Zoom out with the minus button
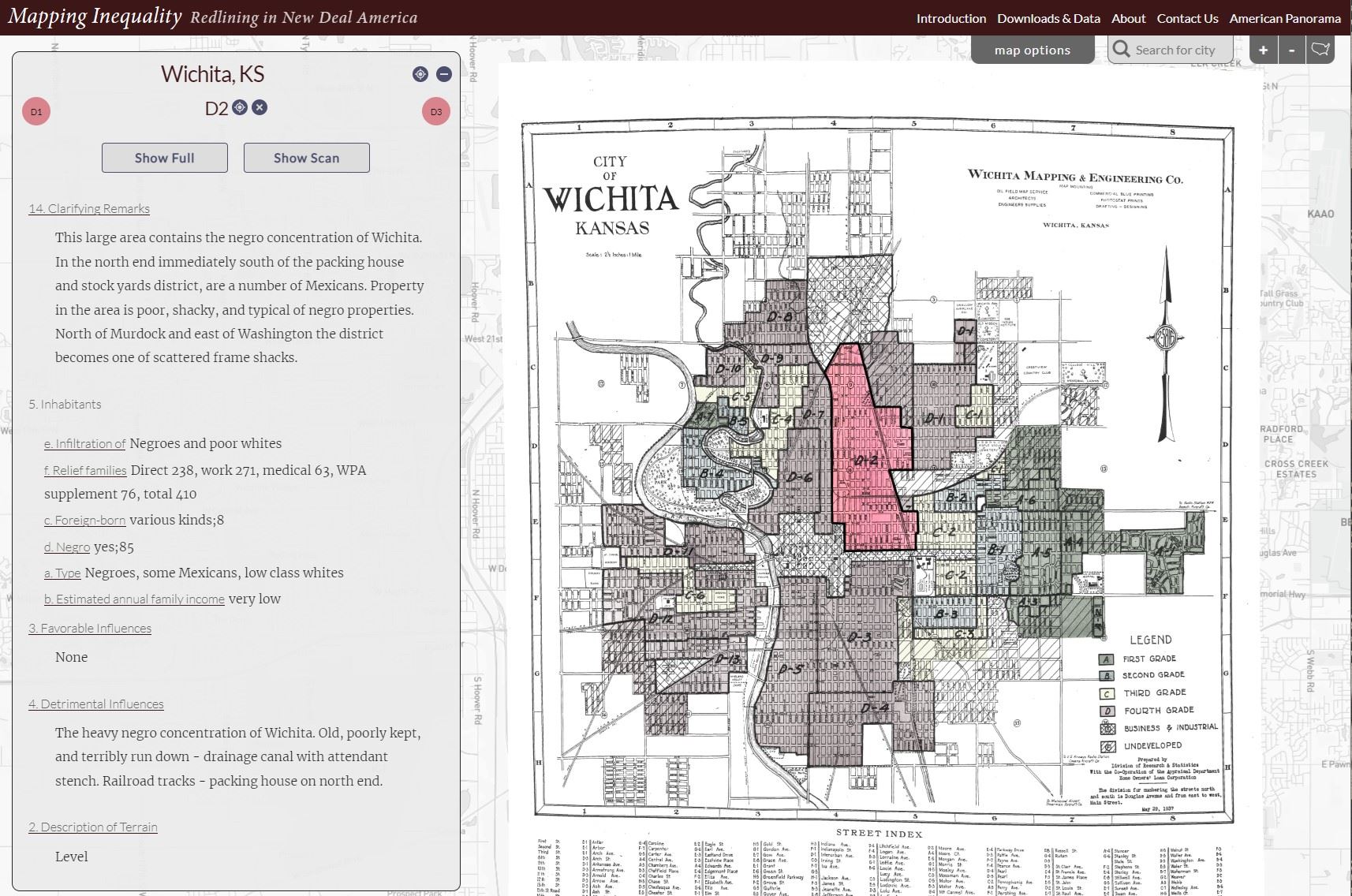The height and width of the screenshot is (896, 1352). (1291, 50)
